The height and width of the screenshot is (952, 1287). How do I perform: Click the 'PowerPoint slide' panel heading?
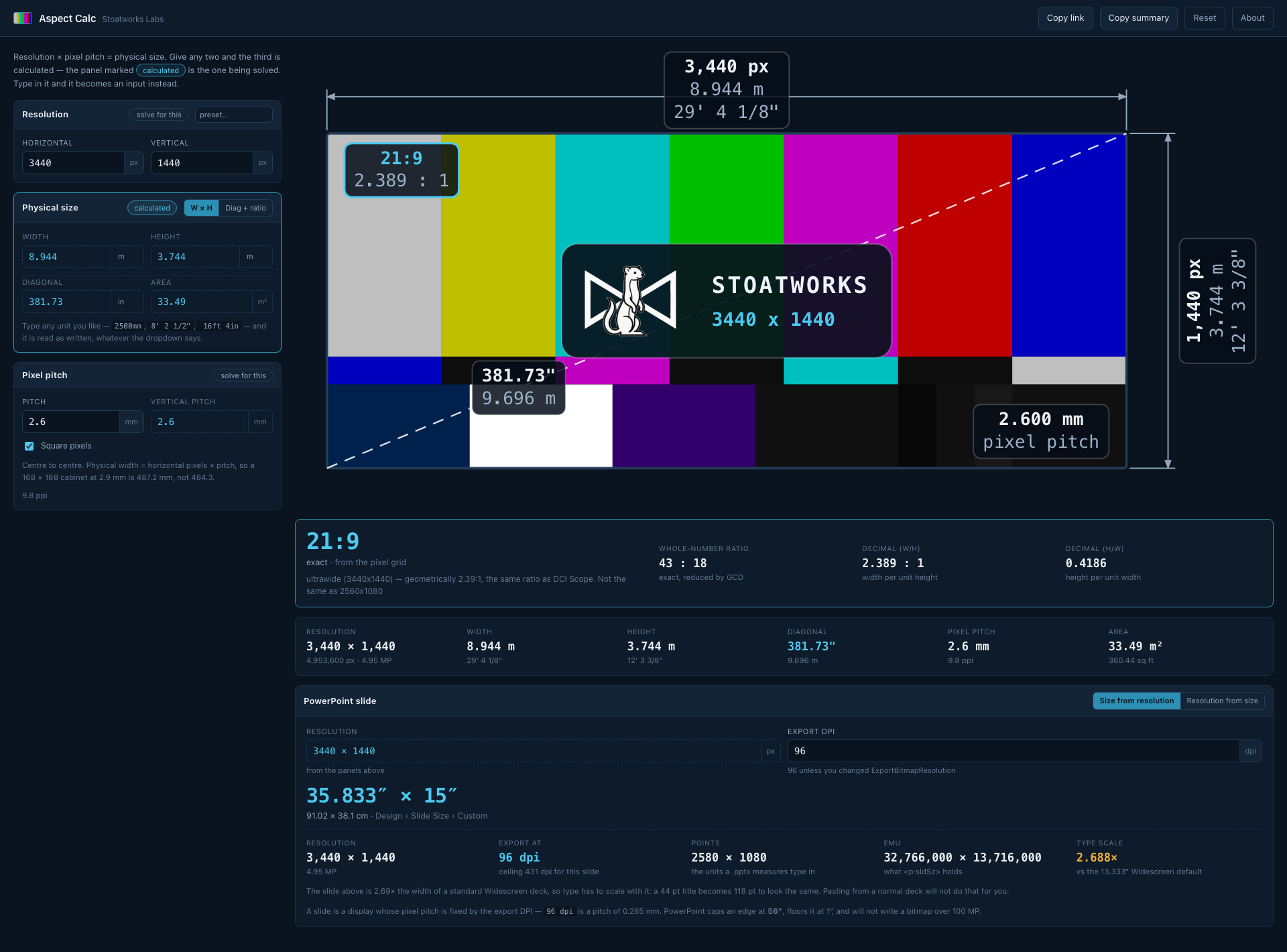point(340,701)
